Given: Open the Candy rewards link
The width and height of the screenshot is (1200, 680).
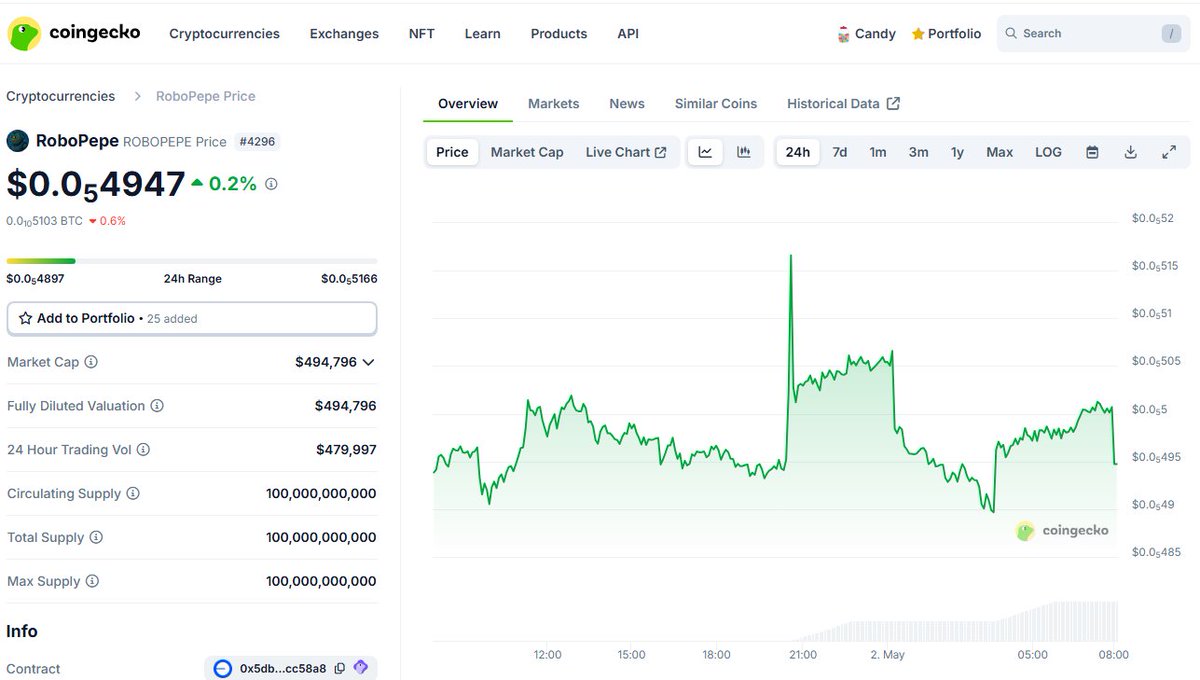Looking at the screenshot, I should pyautogui.click(x=866, y=34).
